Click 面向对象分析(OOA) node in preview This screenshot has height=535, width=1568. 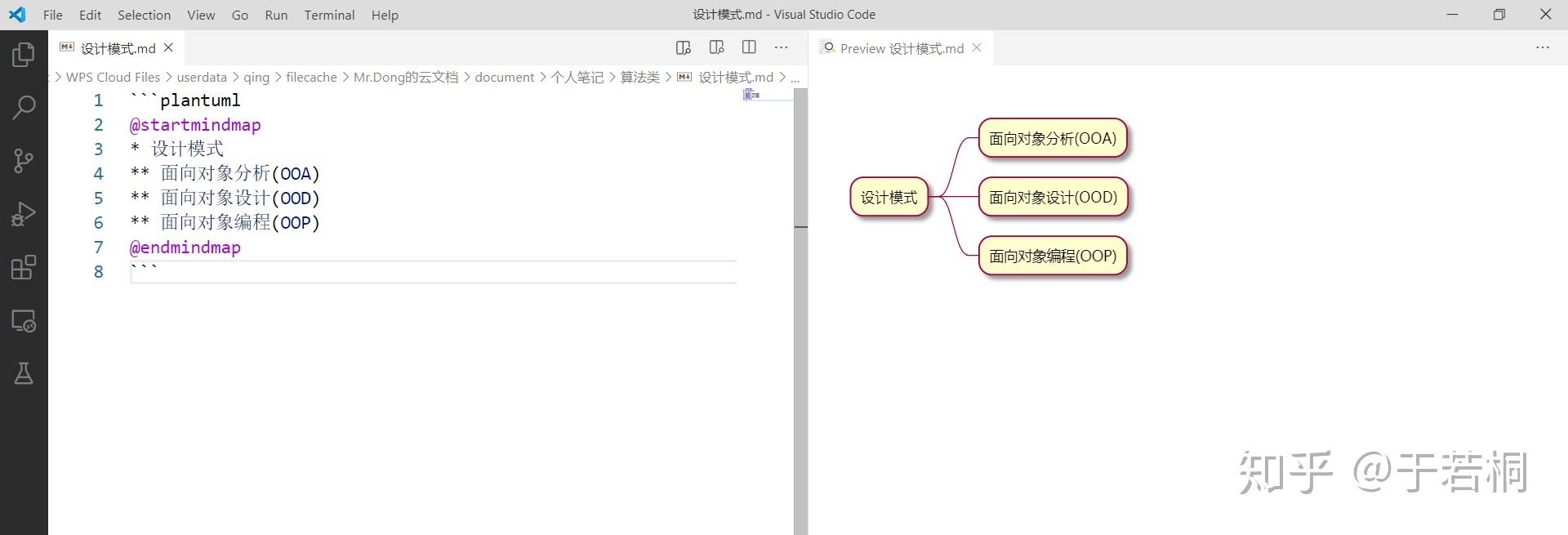[1053, 138]
